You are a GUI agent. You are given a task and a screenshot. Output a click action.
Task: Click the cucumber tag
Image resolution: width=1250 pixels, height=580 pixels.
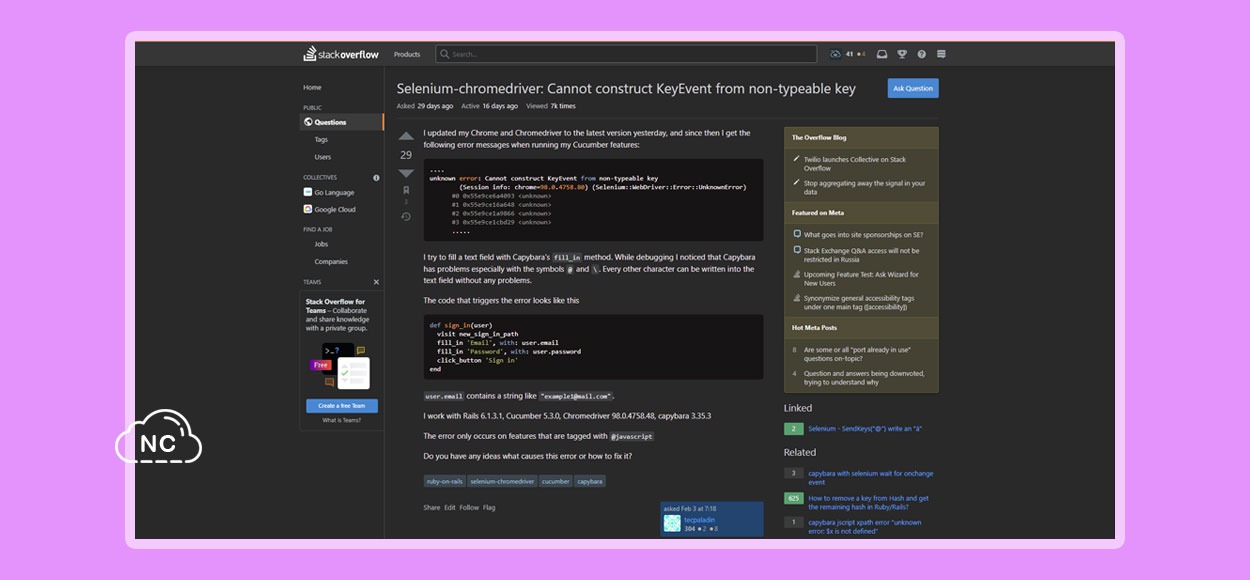pos(556,481)
